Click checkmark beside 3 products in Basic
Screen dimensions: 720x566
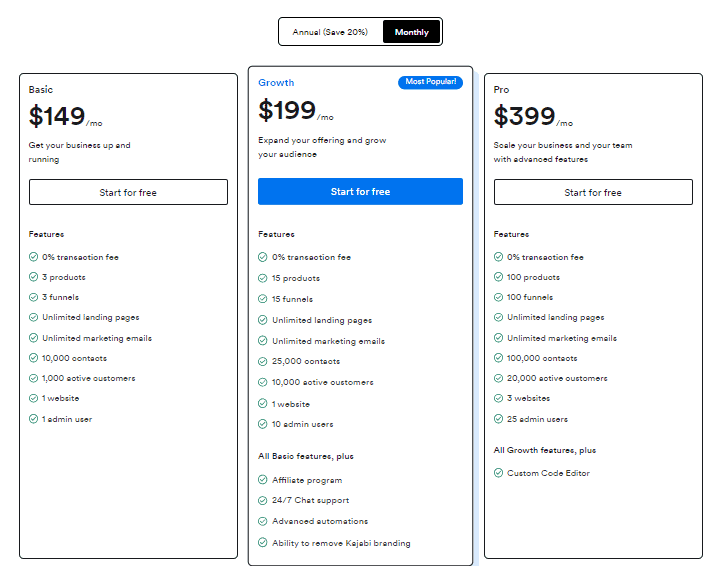pyautogui.click(x=34, y=277)
